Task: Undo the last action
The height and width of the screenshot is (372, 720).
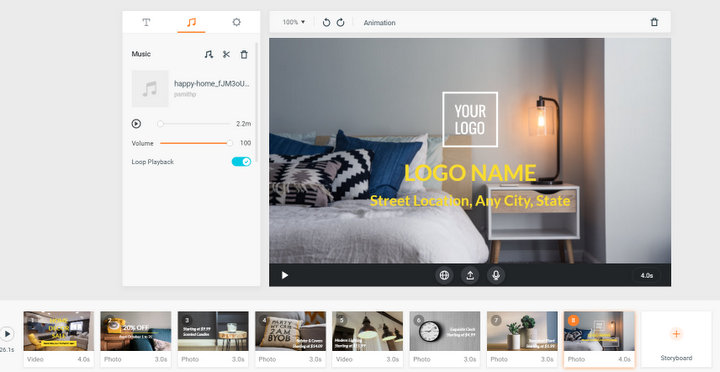Action: pos(326,23)
